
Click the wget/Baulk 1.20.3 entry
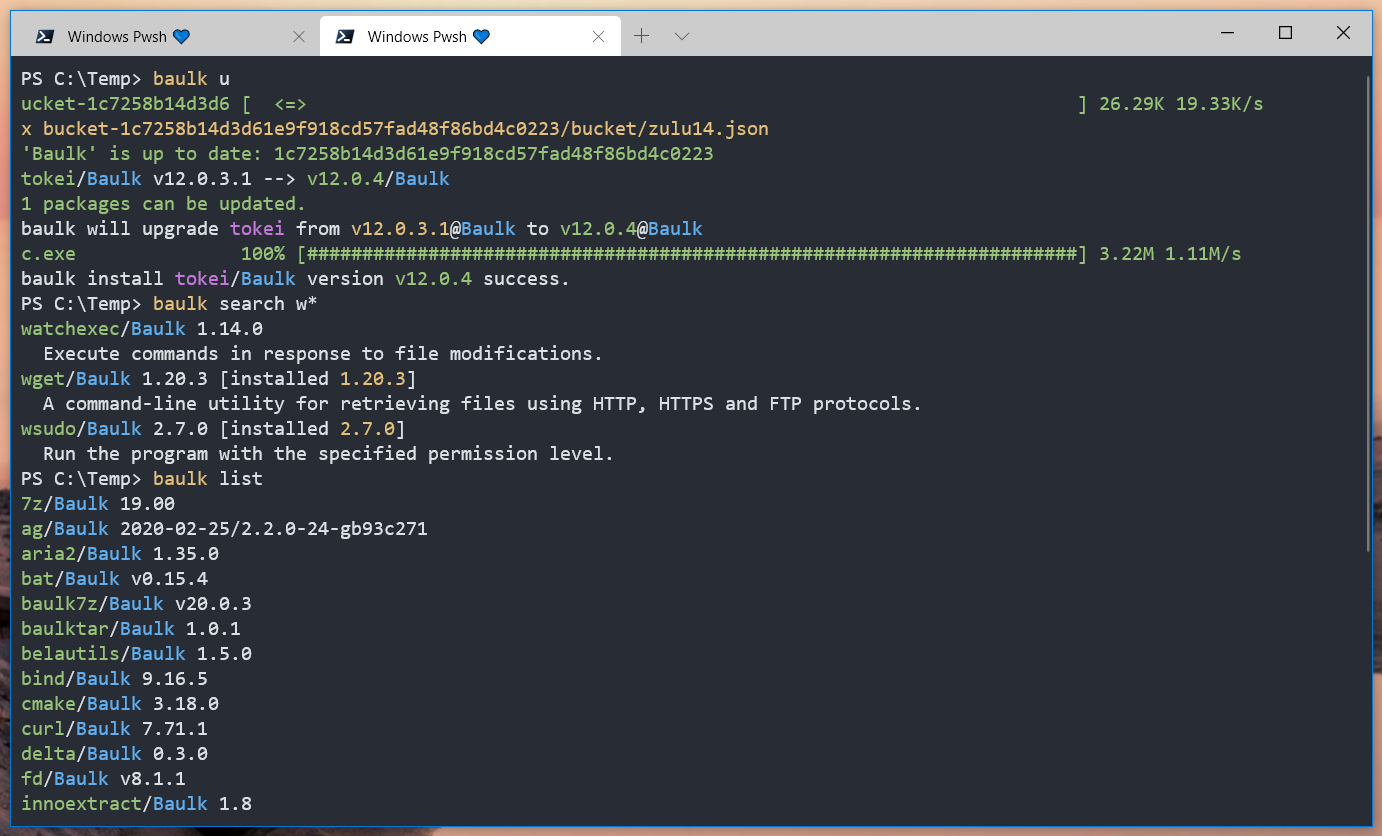tap(219, 379)
